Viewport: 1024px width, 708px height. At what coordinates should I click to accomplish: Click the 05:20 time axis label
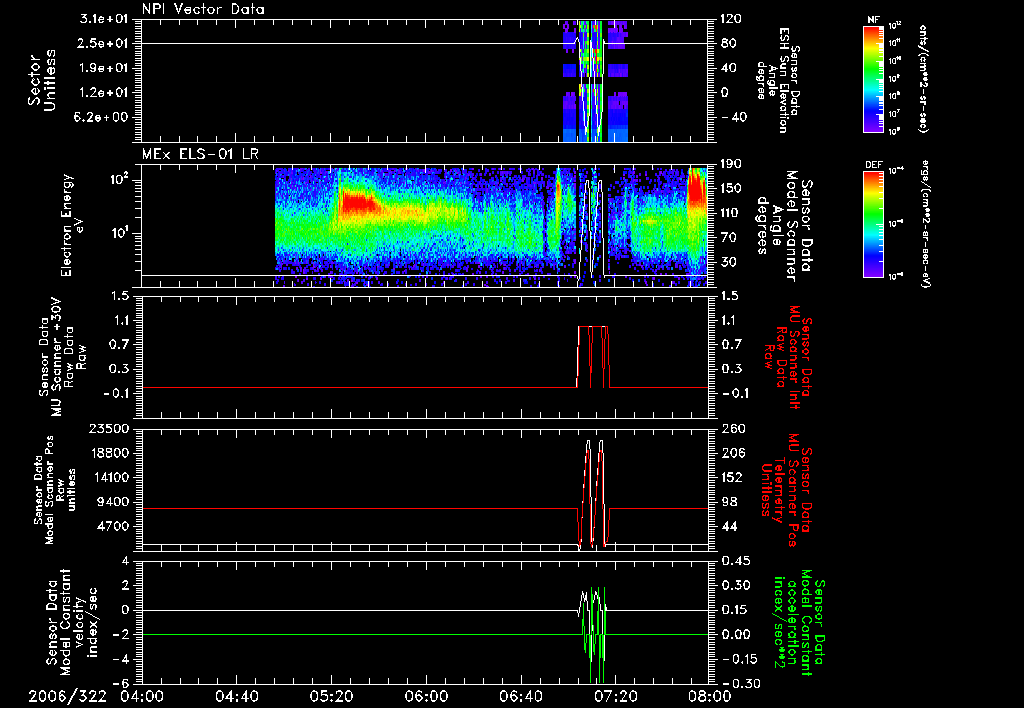coord(332,696)
